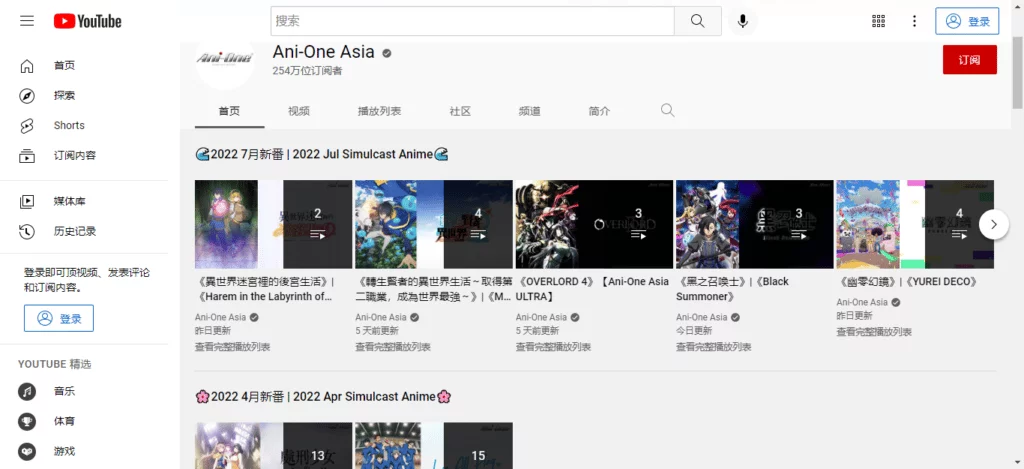Search within the channel via magnifier
Image resolution: width=1024 pixels, height=469 pixels.
click(x=667, y=110)
